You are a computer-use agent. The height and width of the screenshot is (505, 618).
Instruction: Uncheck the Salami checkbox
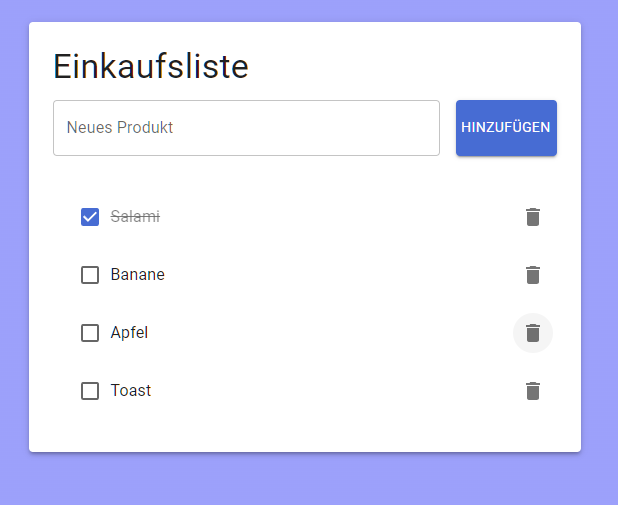pyautogui.click(x=90, y=217)
